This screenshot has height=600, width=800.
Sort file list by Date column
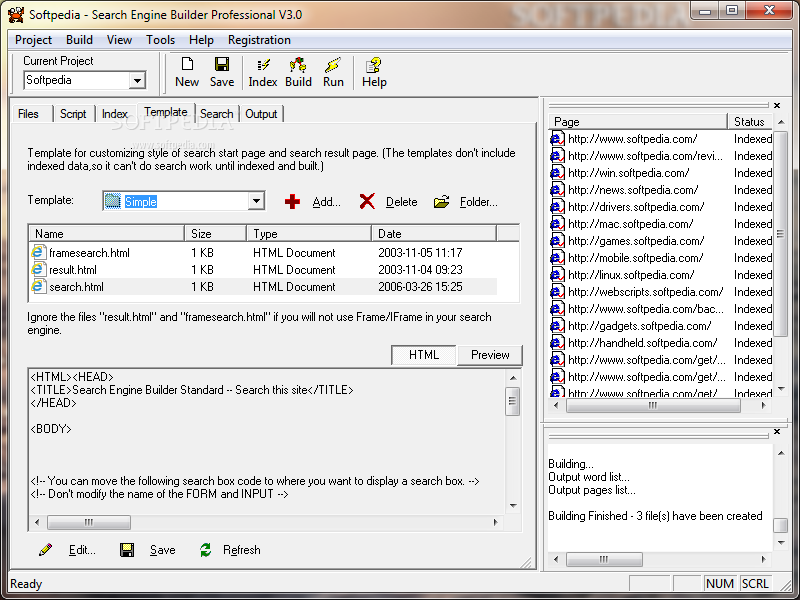[x=433, y=234]
